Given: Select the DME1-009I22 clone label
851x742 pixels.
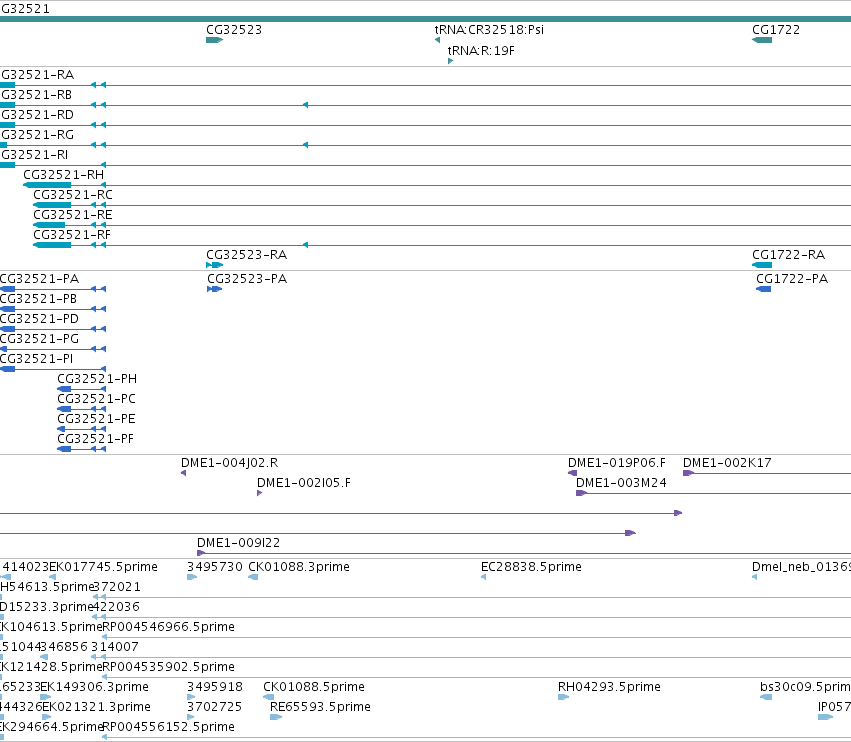Looking at the screenshot, I should click(x=239, y=543).
